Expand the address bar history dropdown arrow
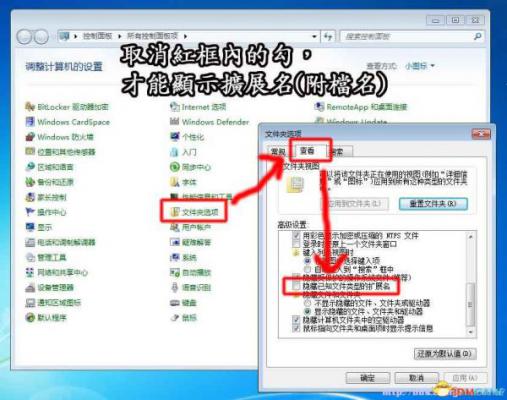 click(314, 36)
